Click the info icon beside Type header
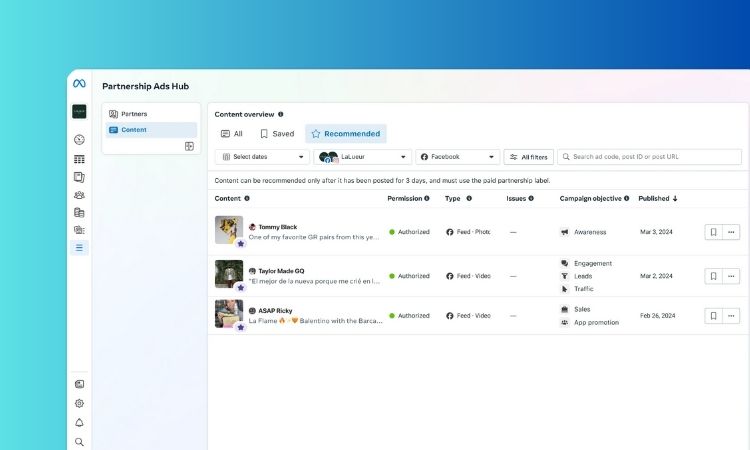This screenshot has width=750, height=450. tap(469, 198)
